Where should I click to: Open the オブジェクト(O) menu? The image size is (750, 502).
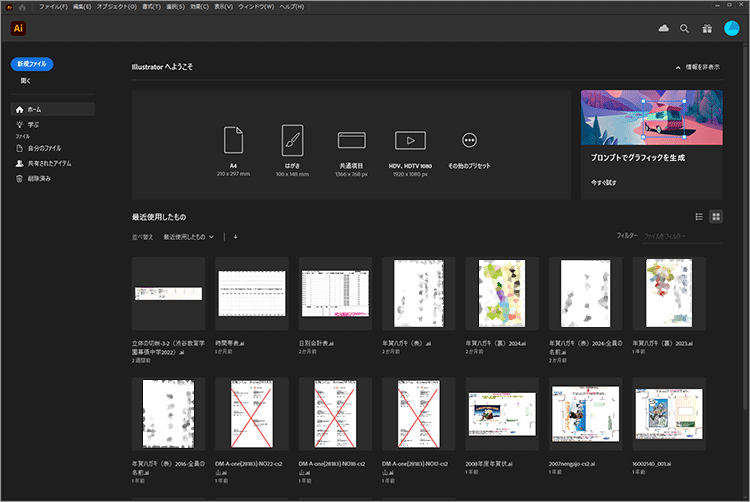tap(117, 7)
